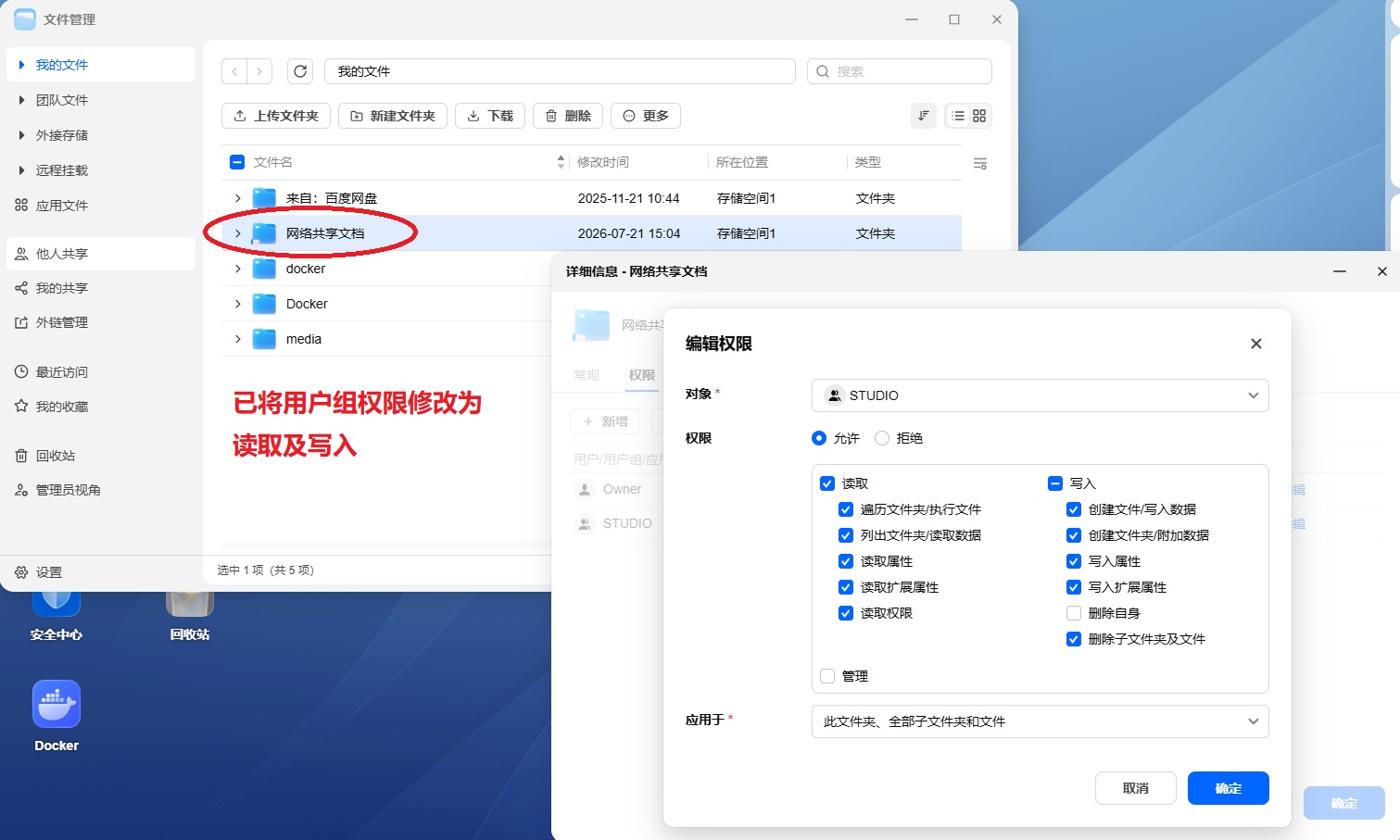Click 取消 in the 编辑权限 dialog
Image resolution: width=1400 pixels, height=840 pixels.
(1136, 788)
